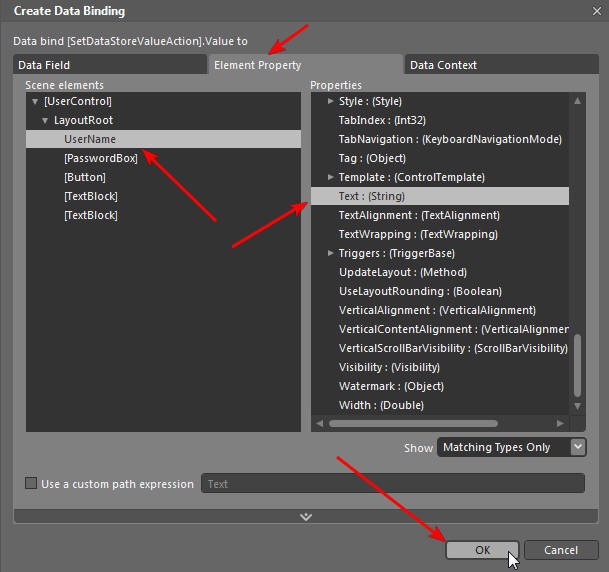The image size is (609, 572).
Task: Select Text : (String) property
Action: click(x=440, y=196)
